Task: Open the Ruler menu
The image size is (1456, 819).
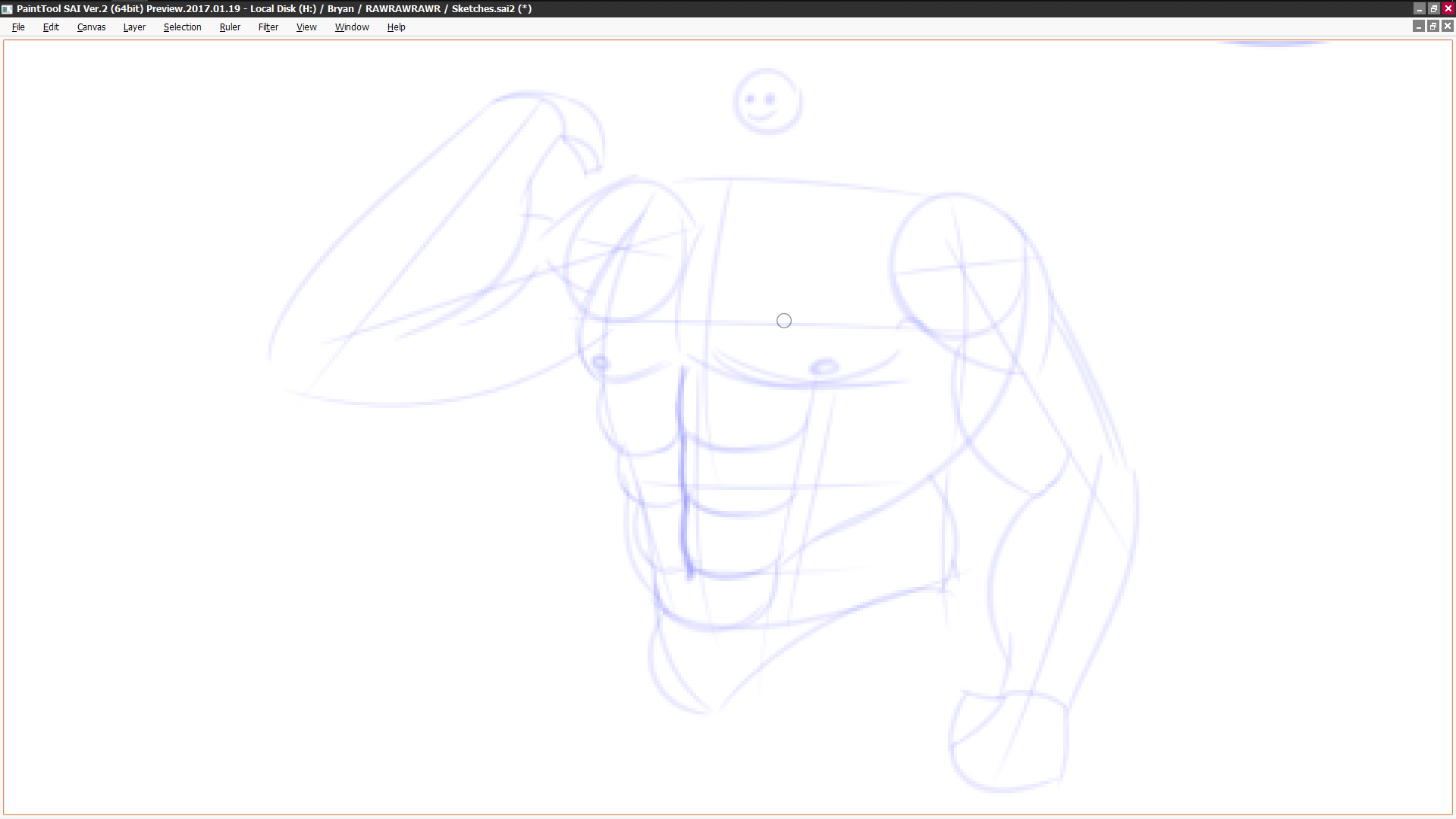Action: click(230, 27)
